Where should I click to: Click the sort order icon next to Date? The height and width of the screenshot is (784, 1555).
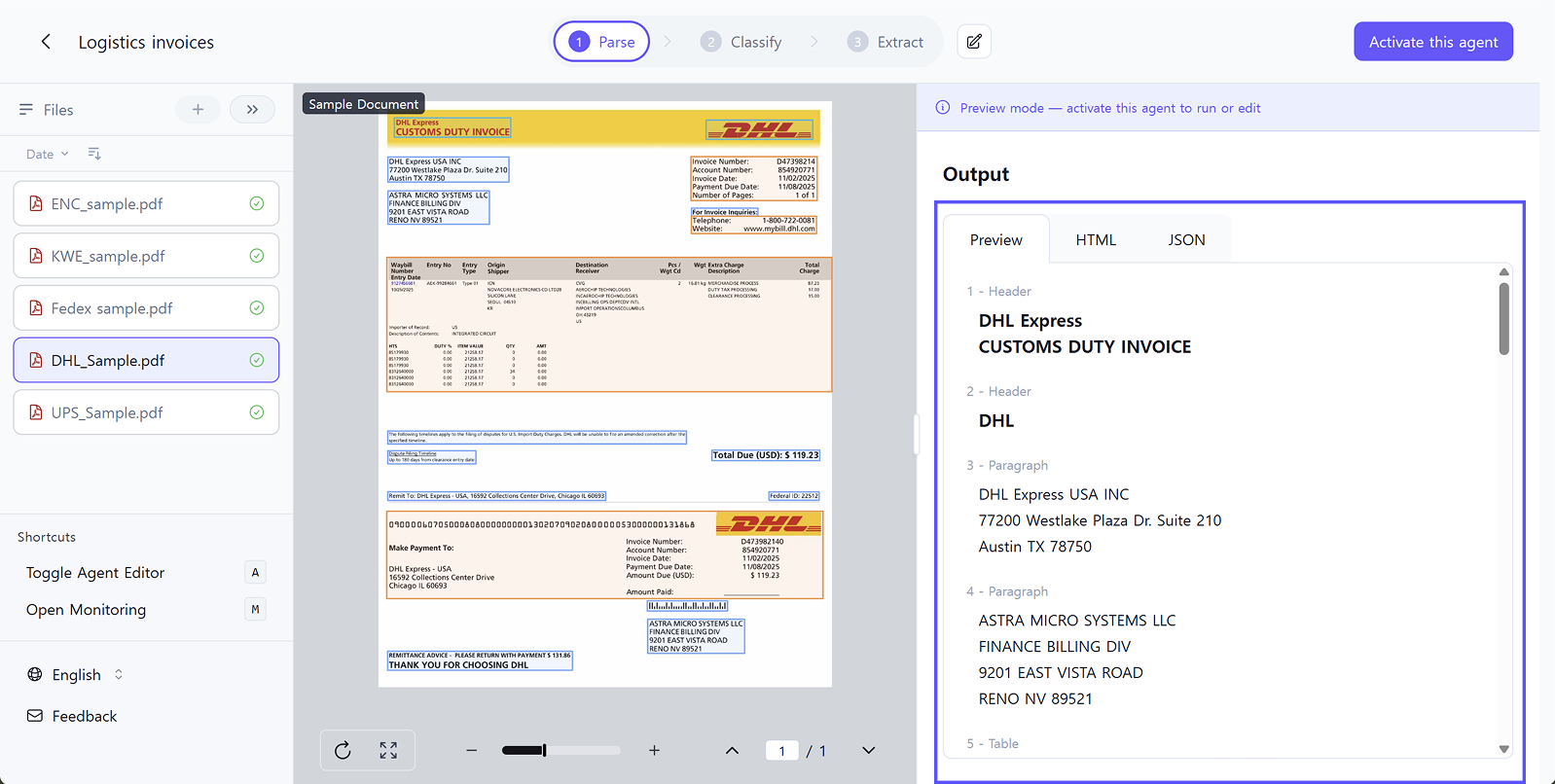coord(94,154)
